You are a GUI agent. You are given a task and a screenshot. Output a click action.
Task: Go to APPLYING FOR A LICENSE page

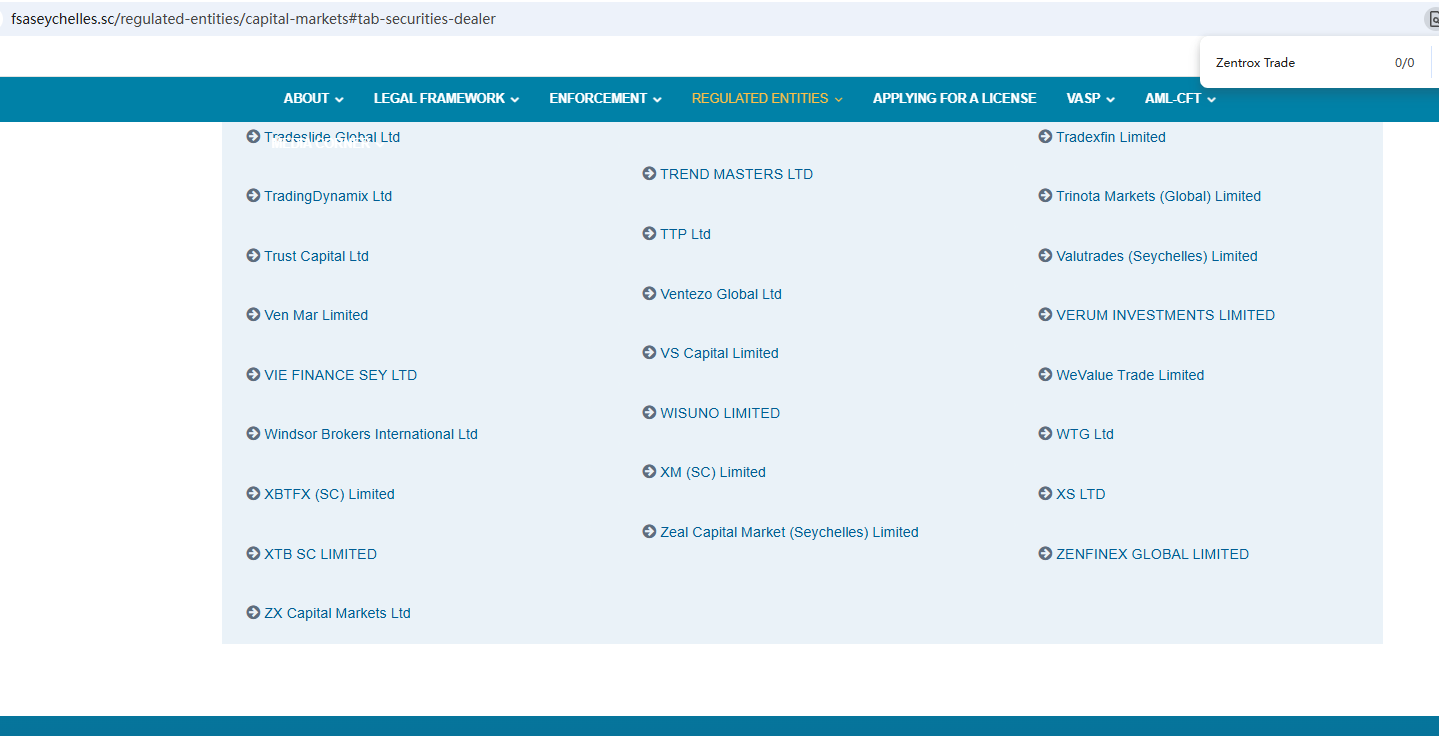click(954, 99)
